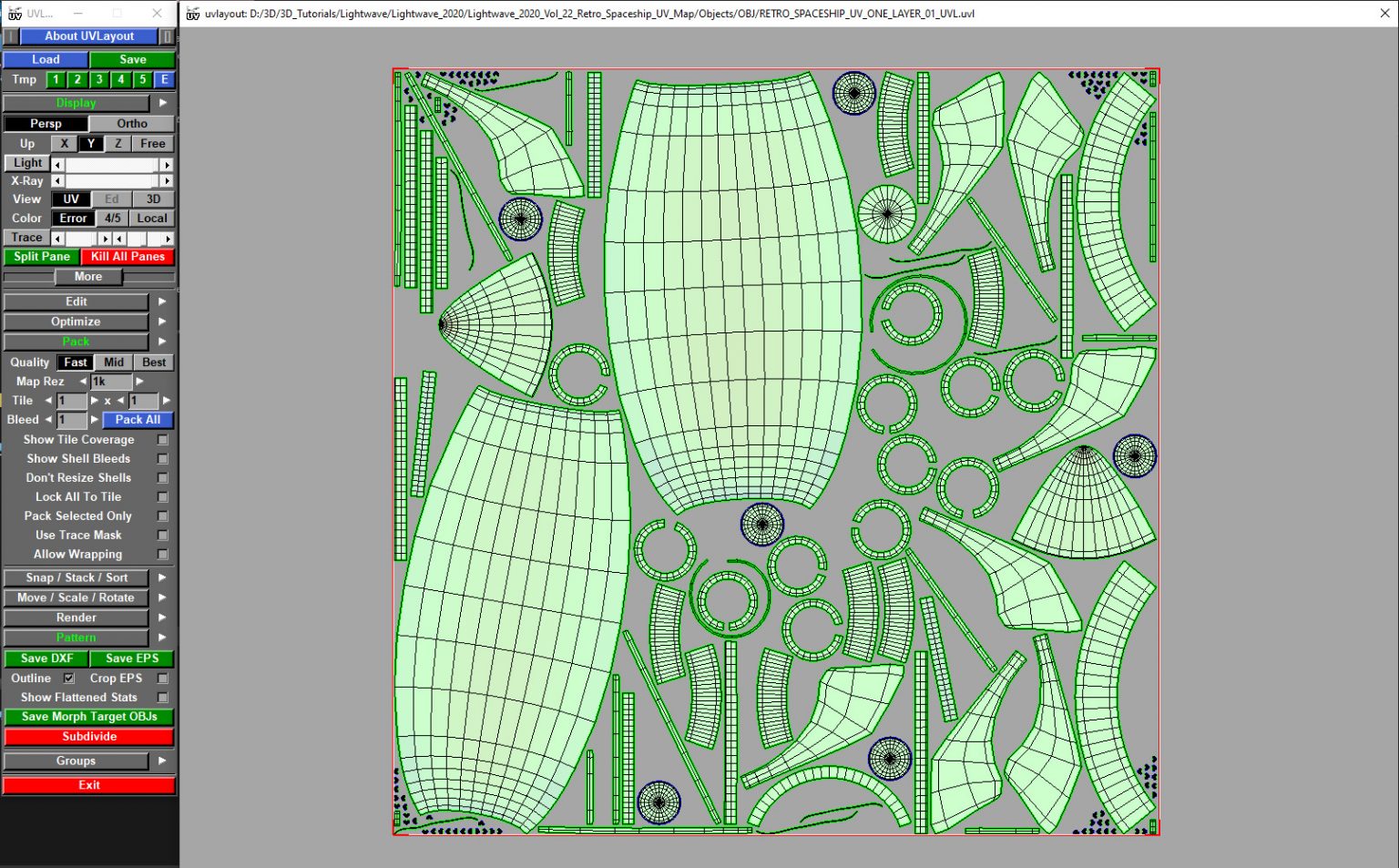Click Save Morph Target OBJs

[x=88, y=717]
